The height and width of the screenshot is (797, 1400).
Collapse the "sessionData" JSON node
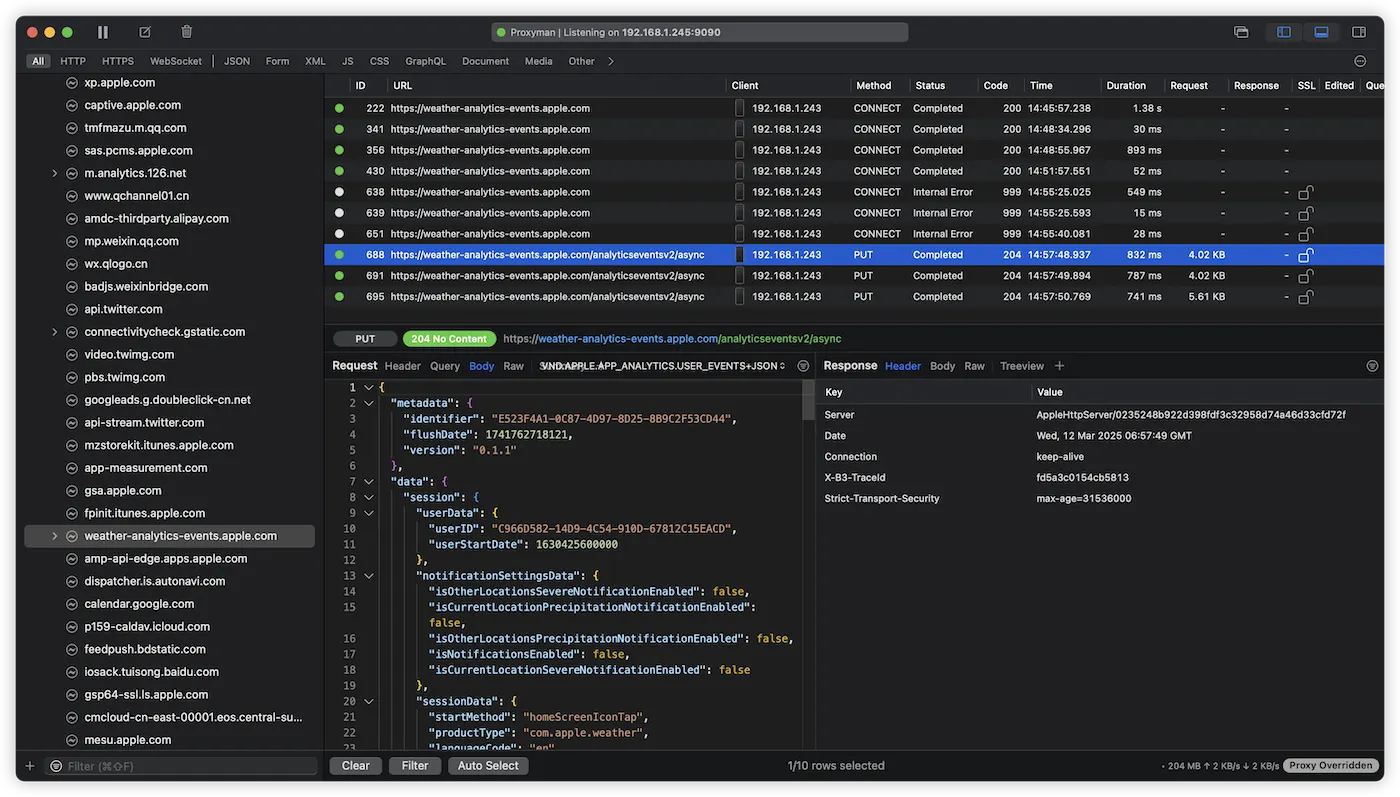pos(369,701)
